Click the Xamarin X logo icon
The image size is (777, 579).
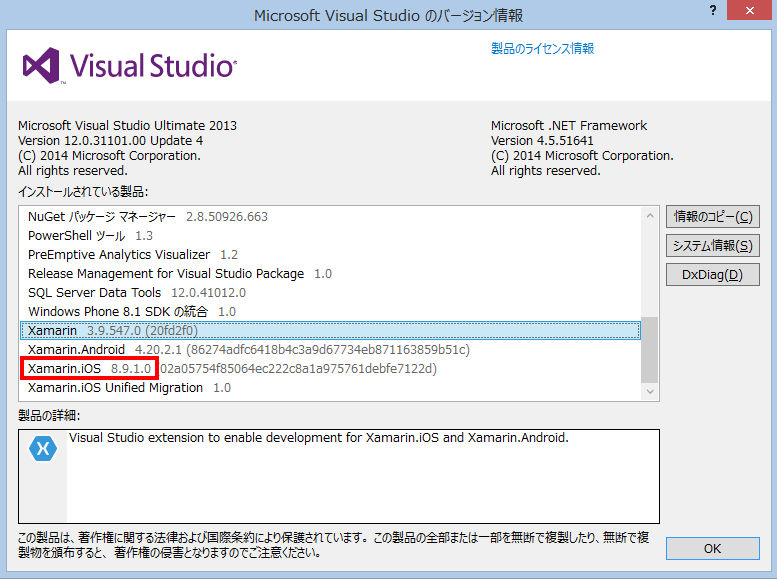coord(43,449)
